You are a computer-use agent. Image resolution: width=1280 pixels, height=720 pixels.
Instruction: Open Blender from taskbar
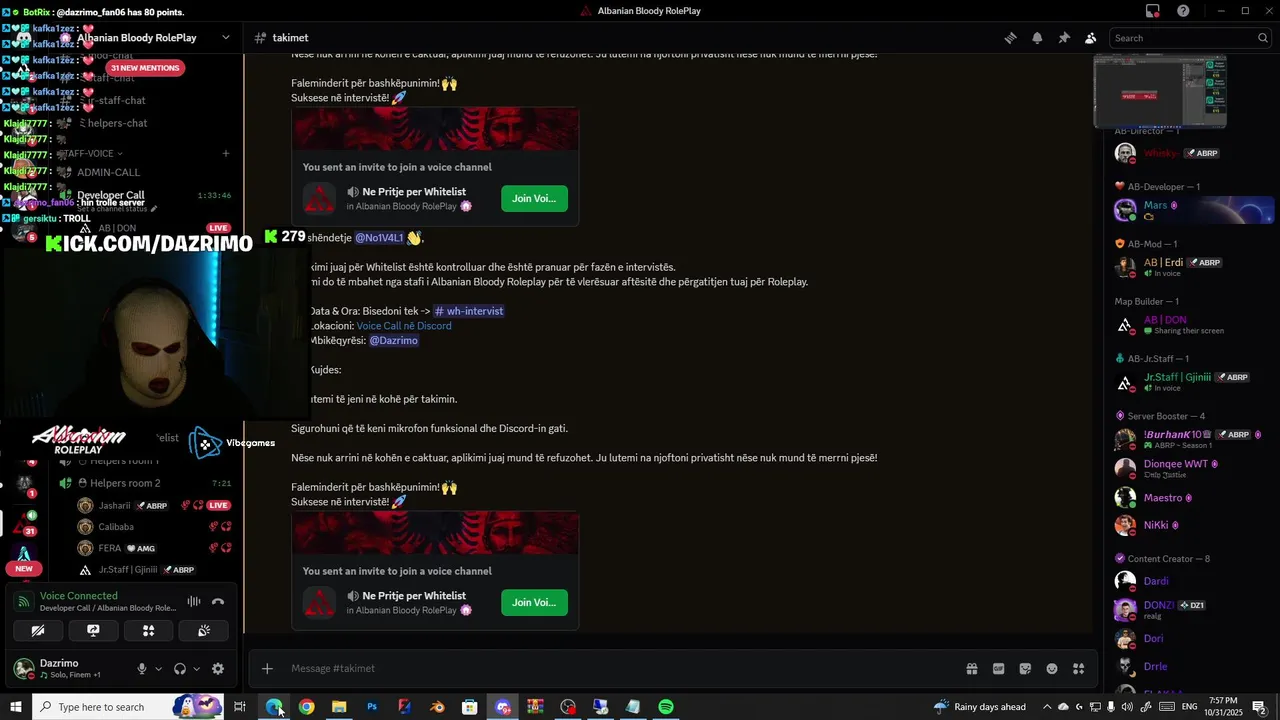tap(437, 707)
